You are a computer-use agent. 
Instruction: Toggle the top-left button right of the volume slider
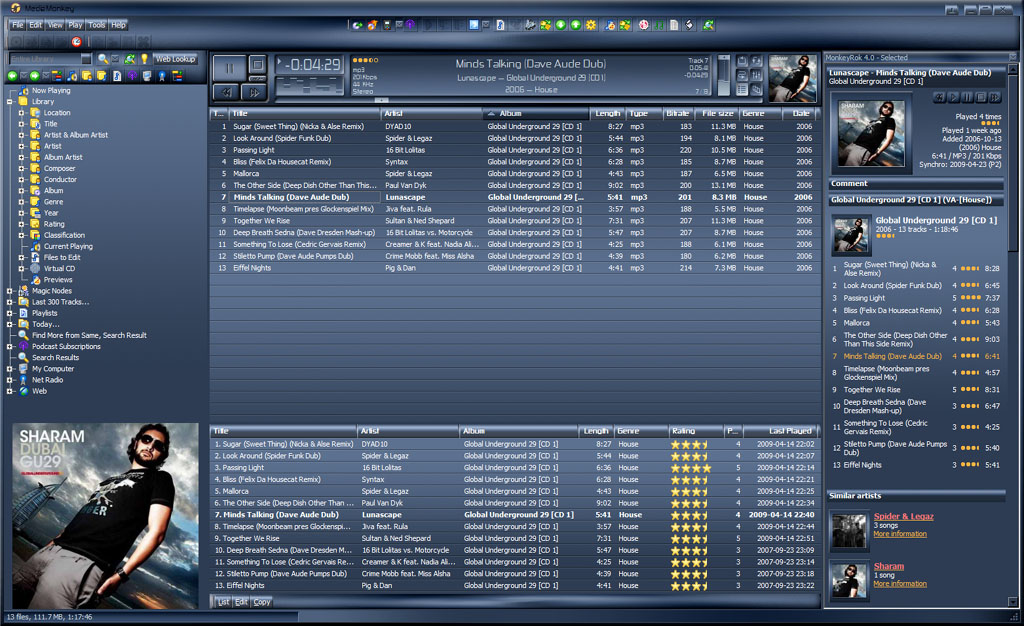[742, 61]
